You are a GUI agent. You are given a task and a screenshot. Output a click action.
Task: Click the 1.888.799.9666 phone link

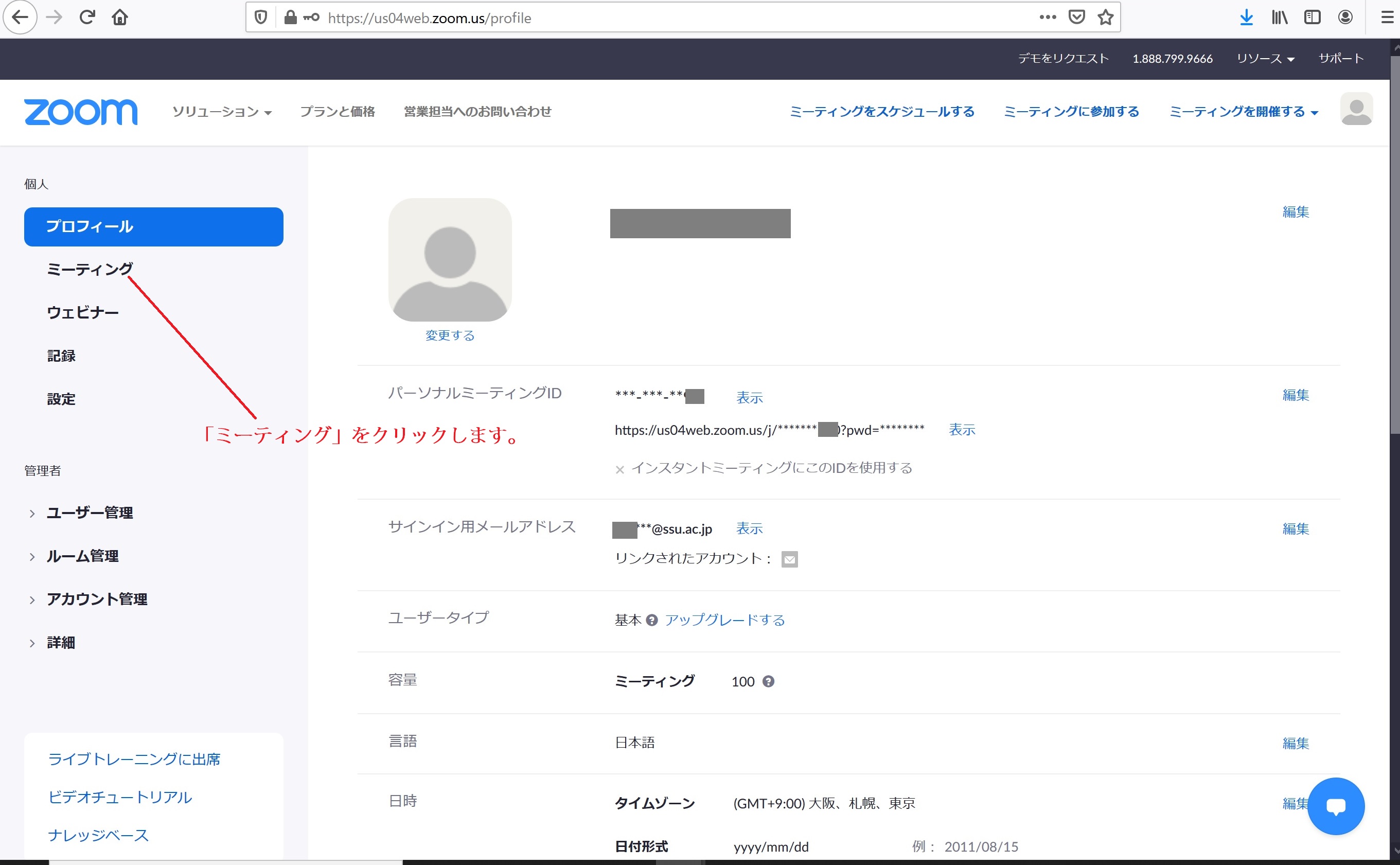click(x=1173, y=58)
